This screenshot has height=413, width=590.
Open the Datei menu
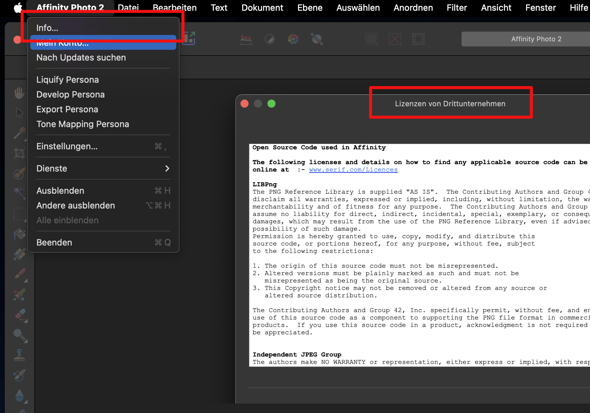(x=128, y=8)
